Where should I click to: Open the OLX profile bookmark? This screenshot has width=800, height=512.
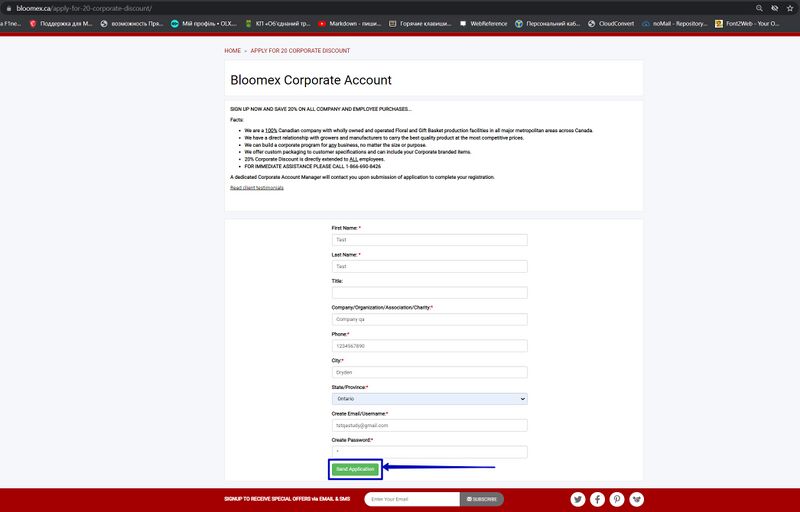pyautogui.click(x=204, y=23)
